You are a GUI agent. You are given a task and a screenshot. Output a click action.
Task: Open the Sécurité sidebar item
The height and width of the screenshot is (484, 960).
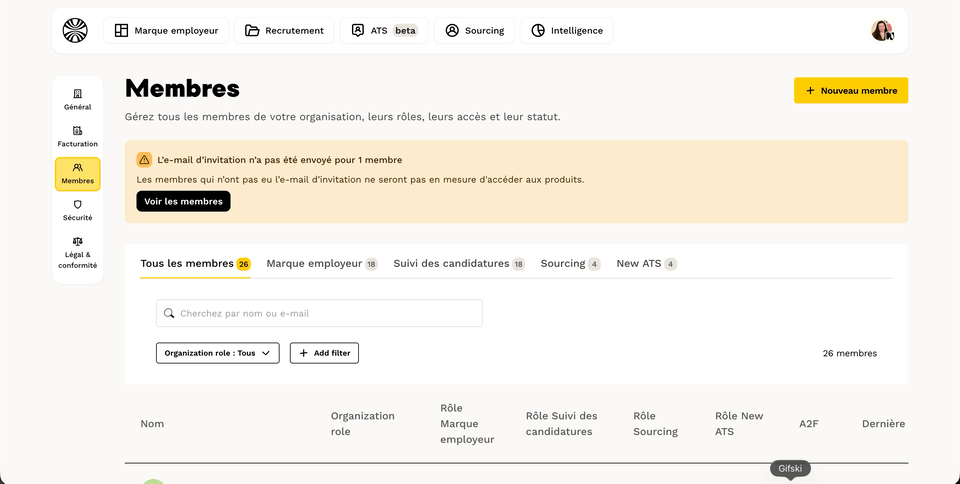(78, 210)
